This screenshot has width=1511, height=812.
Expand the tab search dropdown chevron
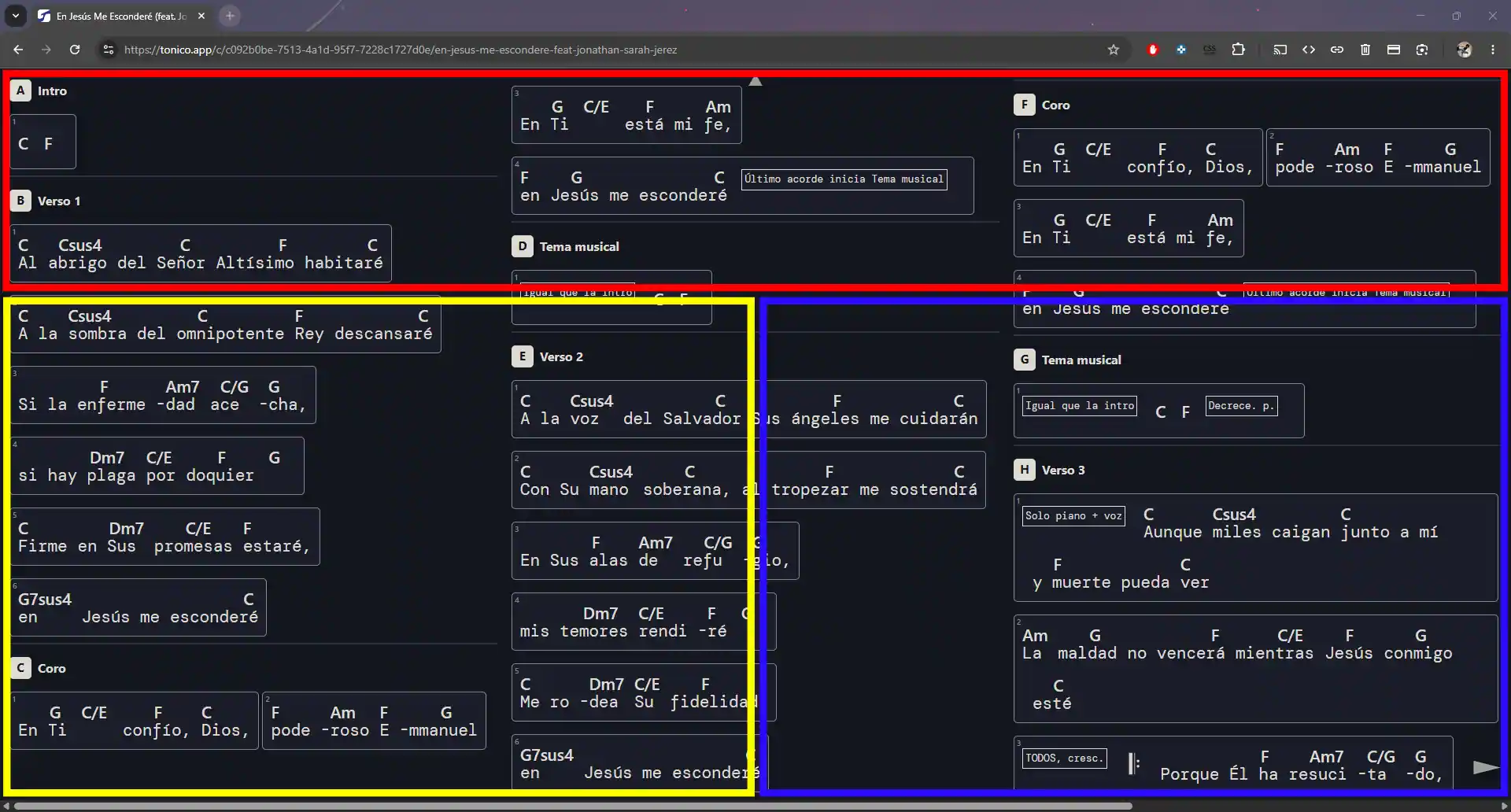[15, 16]
